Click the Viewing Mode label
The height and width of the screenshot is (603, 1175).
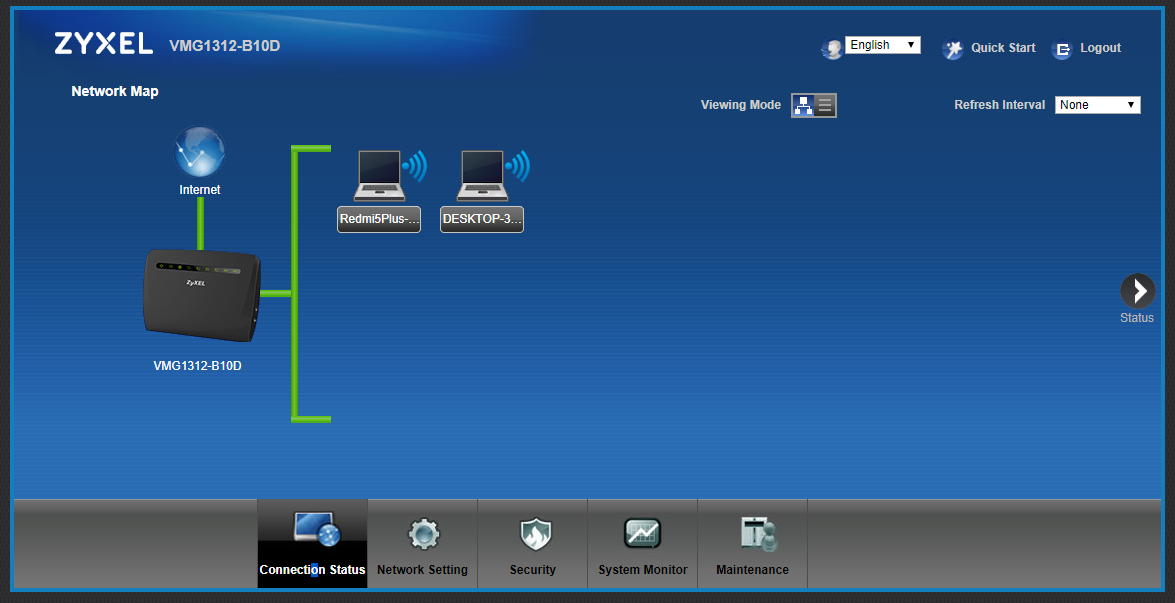[740, 105]
